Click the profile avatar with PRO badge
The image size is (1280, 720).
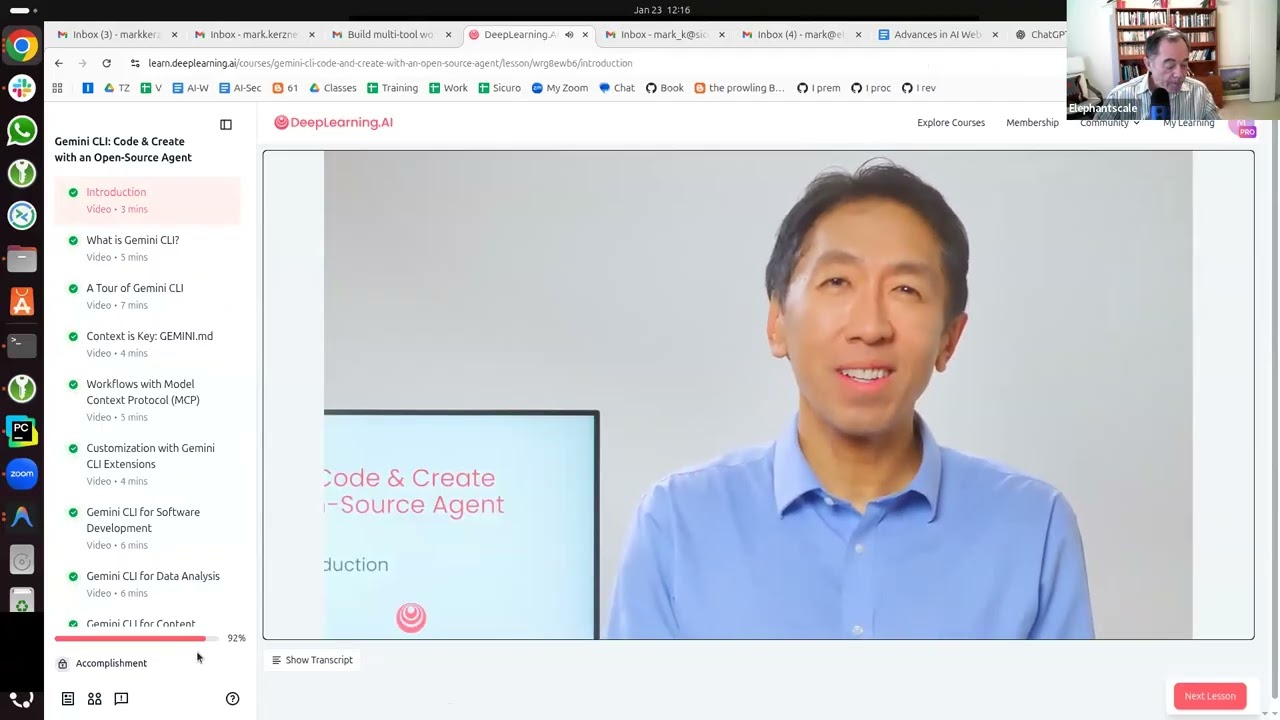pyautogui.click(x=1244, y=124)
